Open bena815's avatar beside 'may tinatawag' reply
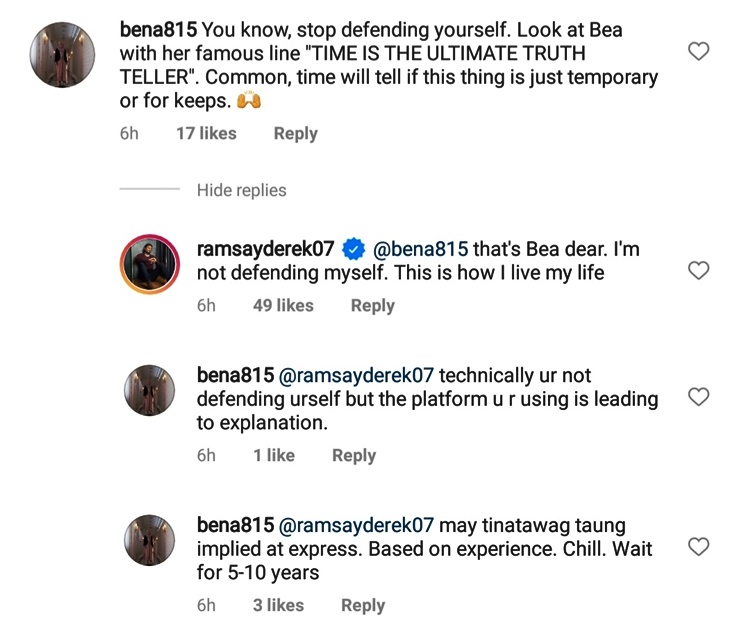750x636 pixels. pos(150,541)
